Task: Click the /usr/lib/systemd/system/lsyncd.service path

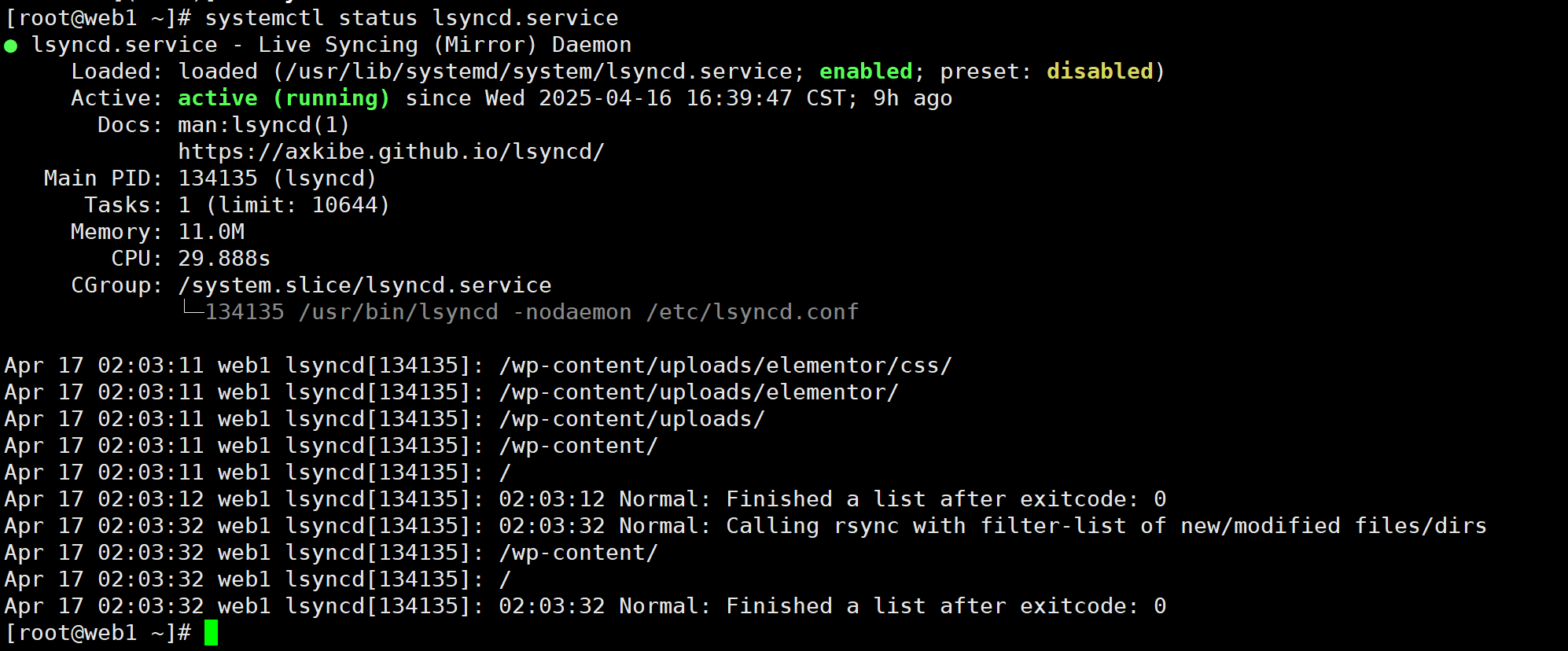Action: [539, 71]
